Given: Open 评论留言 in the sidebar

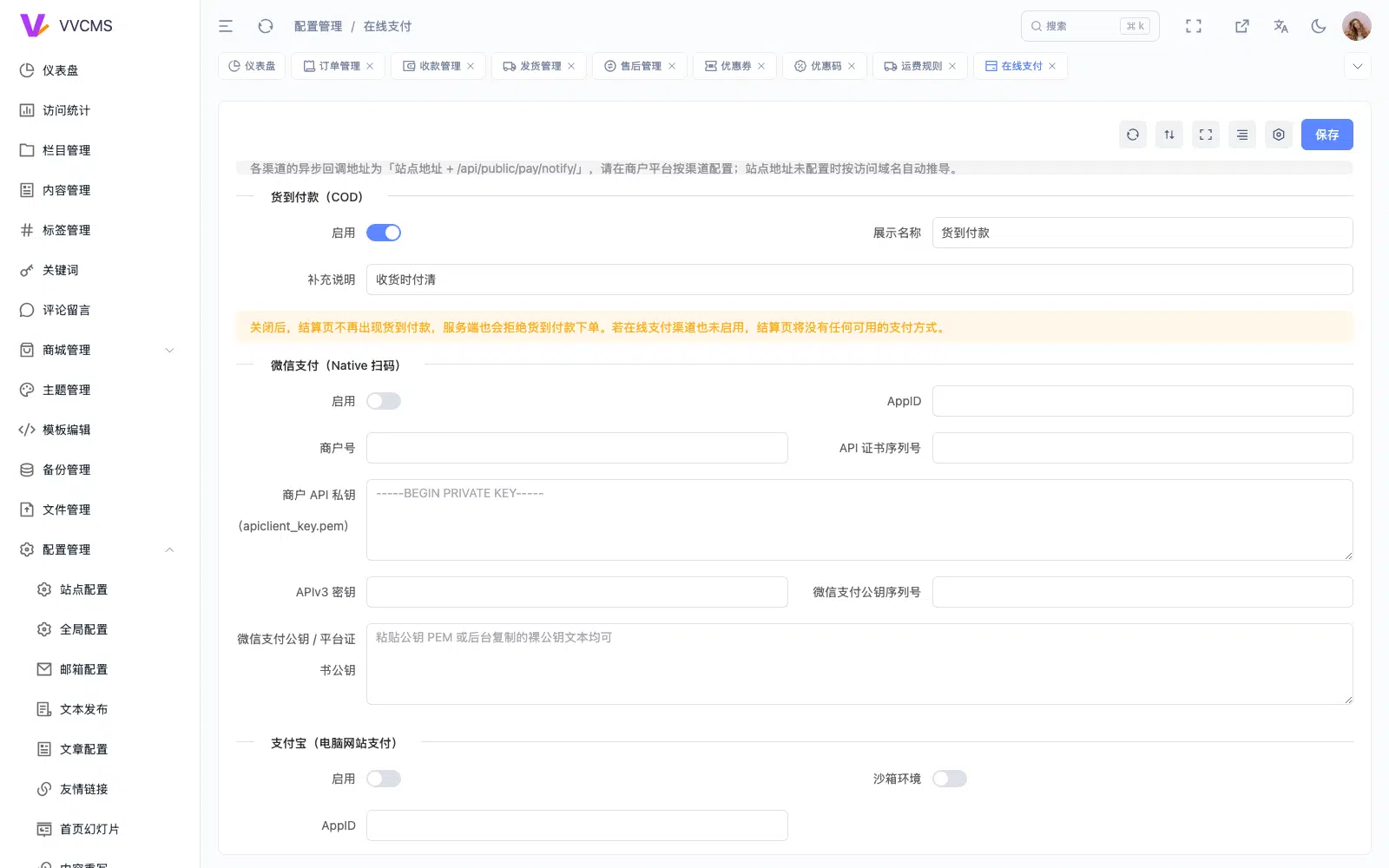Looking at the screenshot, I should (x=100, y=310).
